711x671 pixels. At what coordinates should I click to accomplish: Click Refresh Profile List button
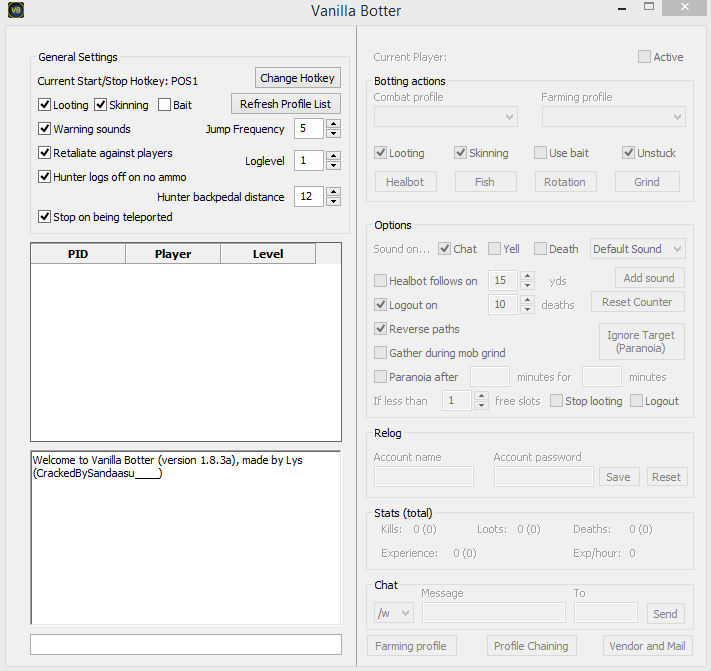click(x=286, y=104)
